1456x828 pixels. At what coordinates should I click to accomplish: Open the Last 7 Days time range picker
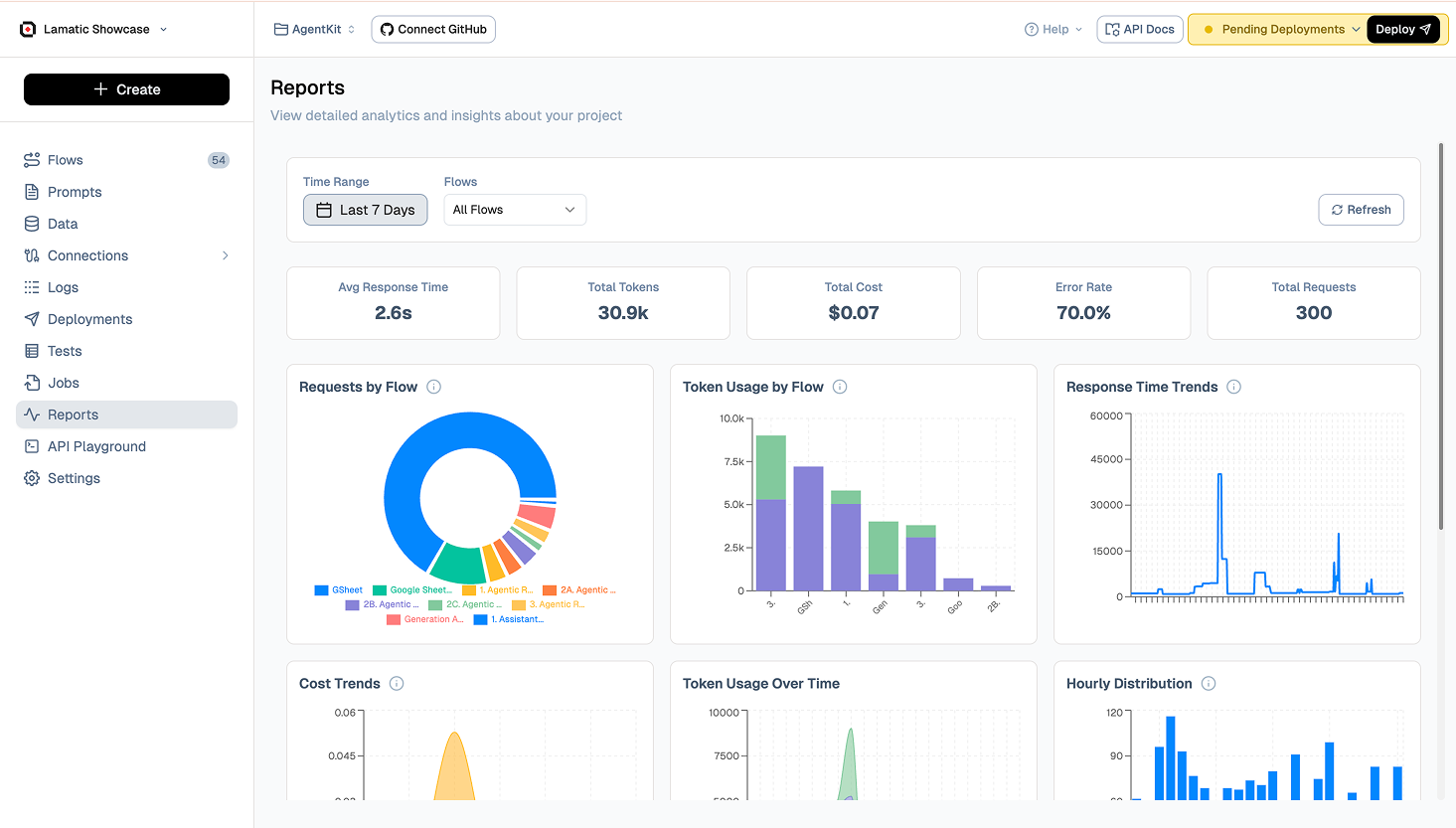click(365, 210)
